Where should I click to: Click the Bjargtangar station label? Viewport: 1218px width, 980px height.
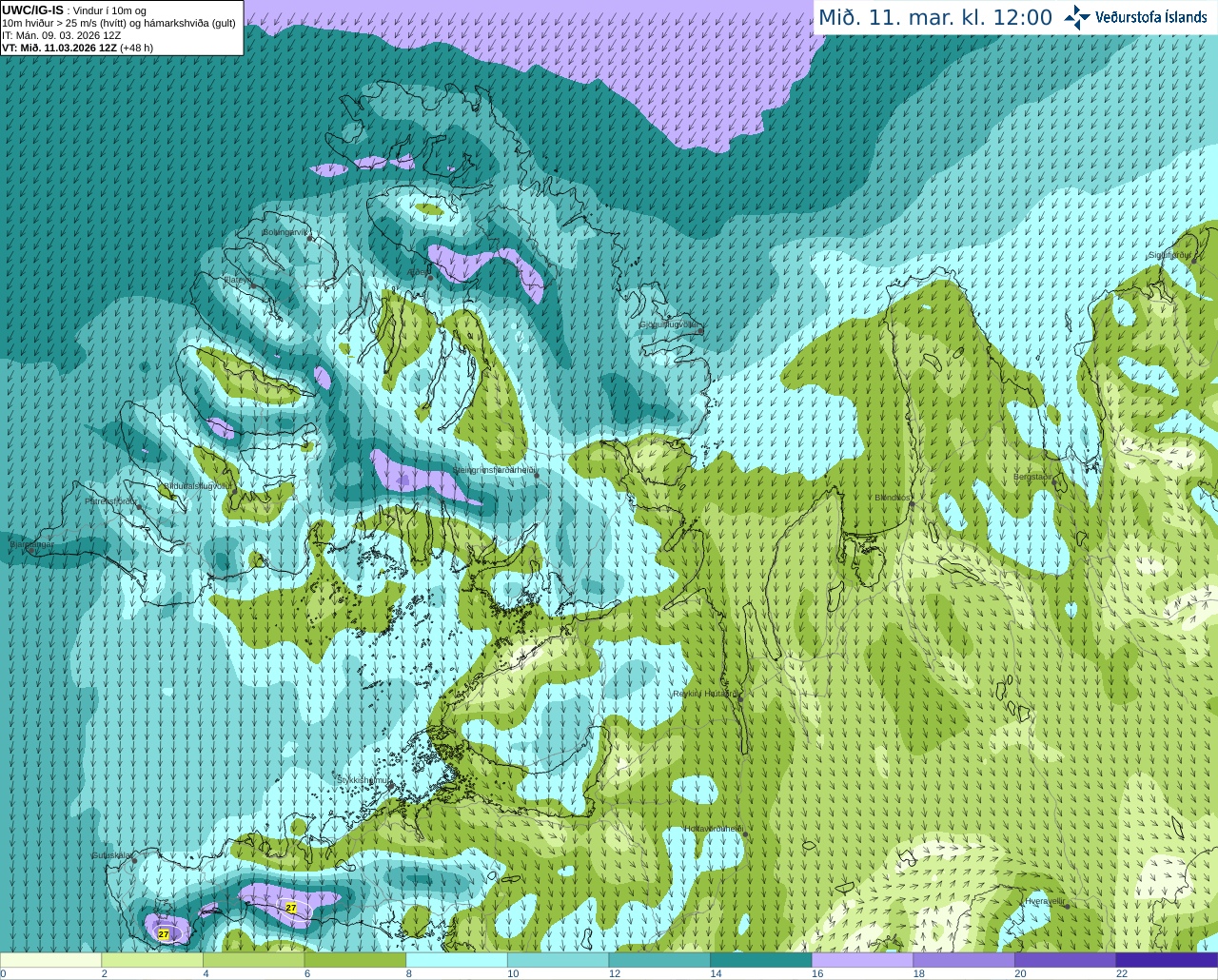coord(31,544)
